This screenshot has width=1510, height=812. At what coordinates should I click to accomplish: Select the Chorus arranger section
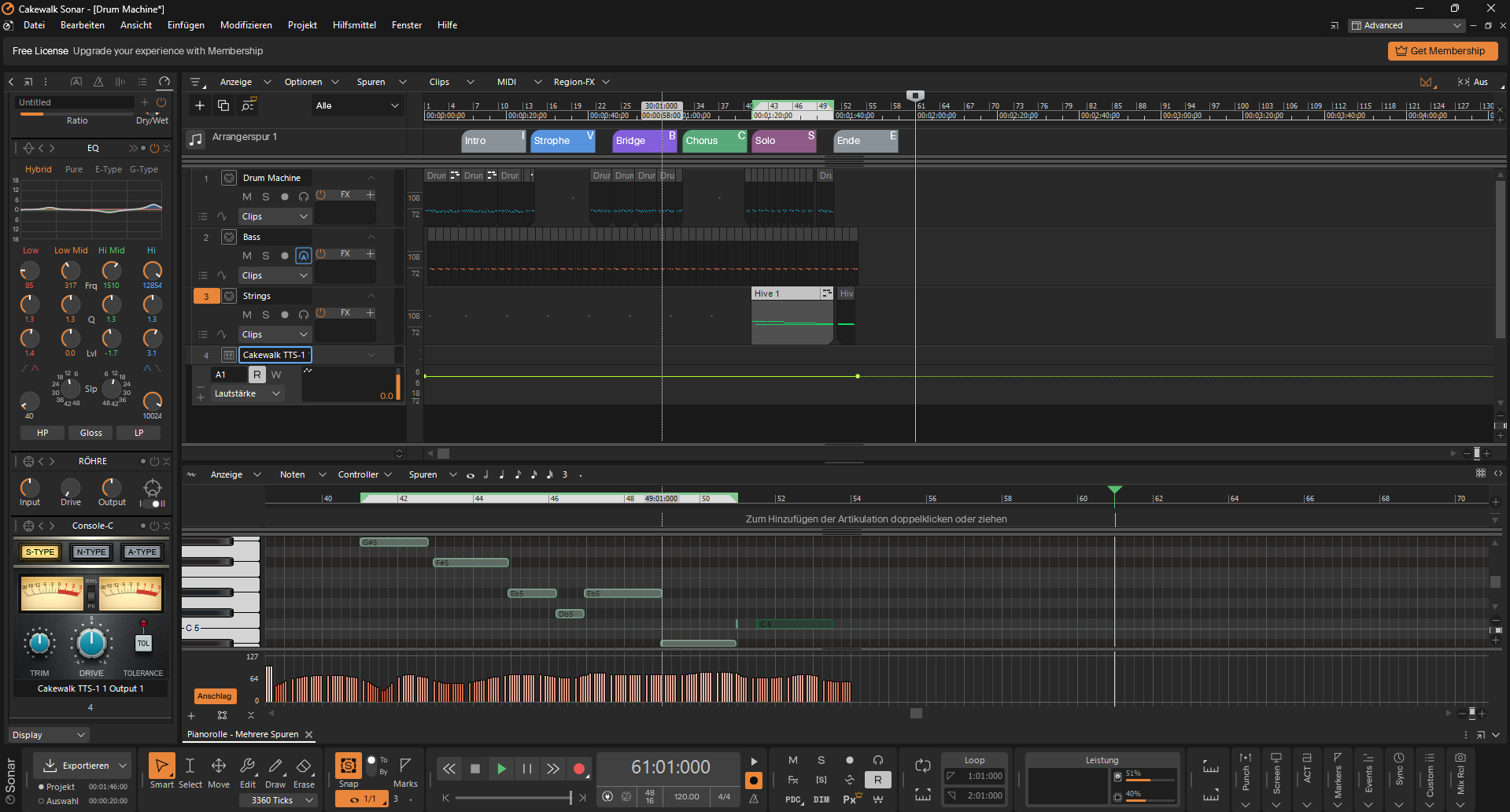(714, 141)
